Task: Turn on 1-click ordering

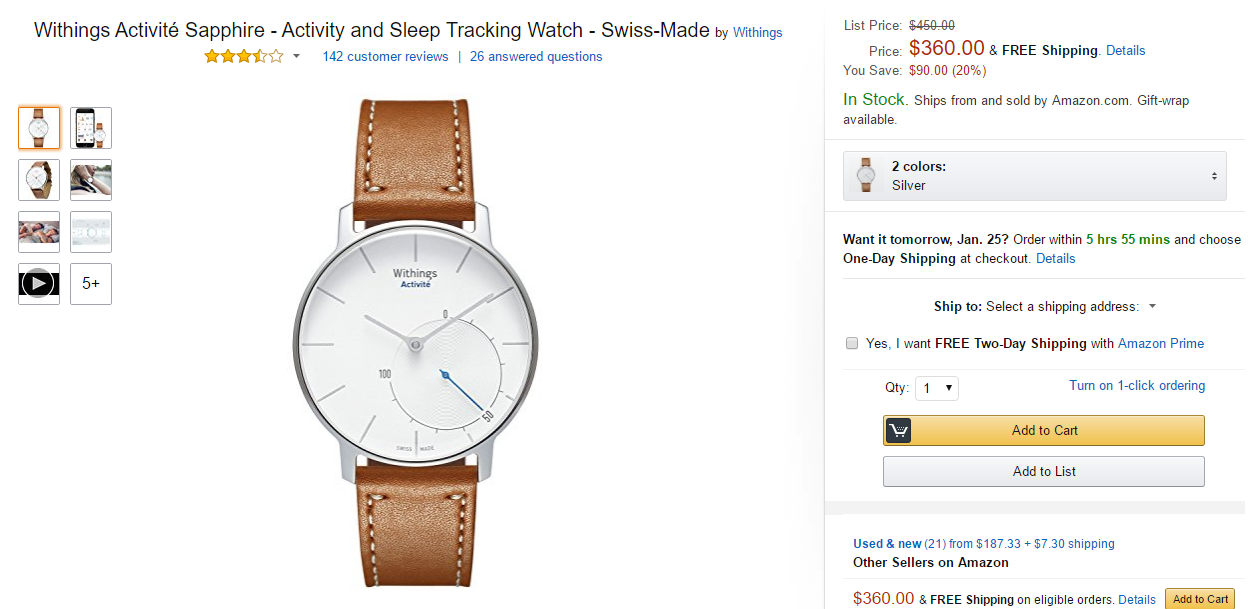Action: coord(1137,385)
